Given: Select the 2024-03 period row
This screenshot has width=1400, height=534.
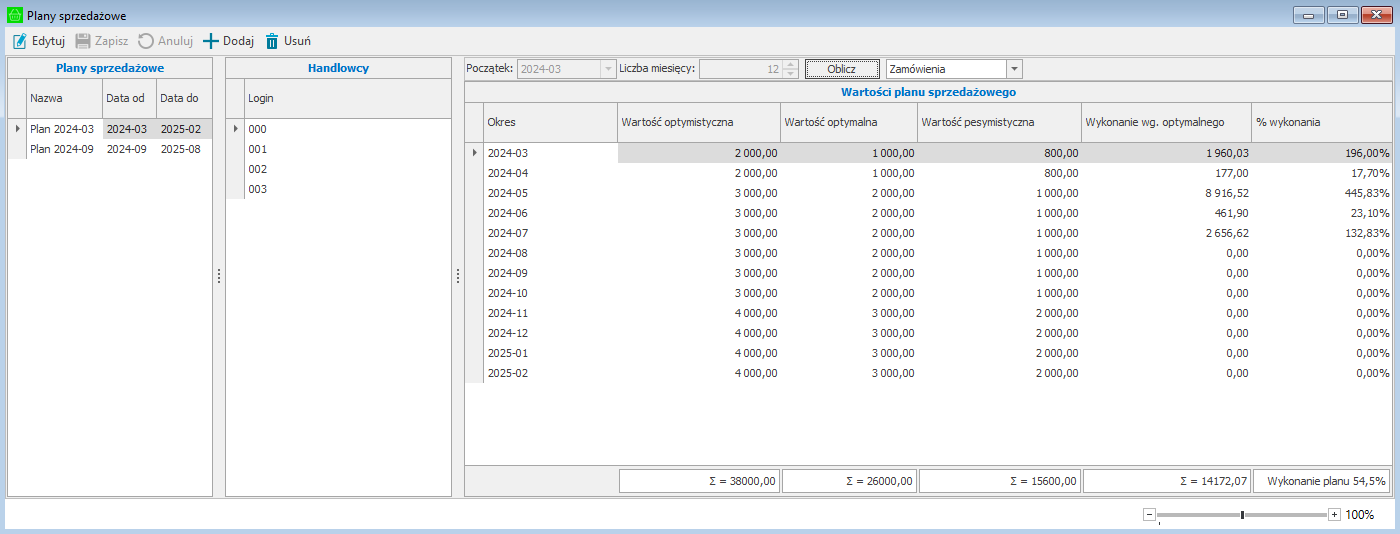Looking at the screenshot, I should 929,153.
